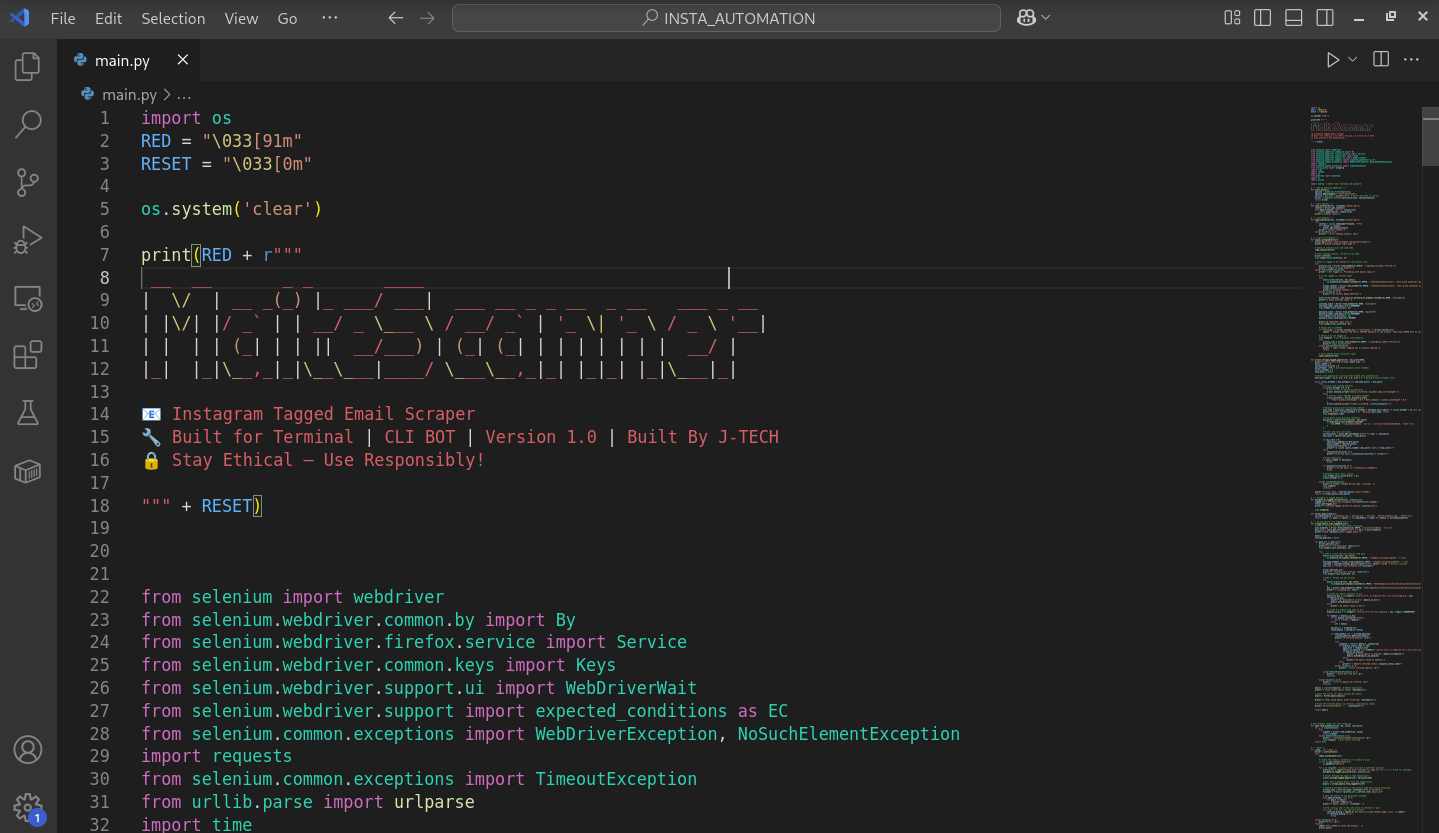This screenshot has height=833, width=1439.
Task: Click line number 1 in gutter
Action: pyautogui.click(x=104, y=118)
